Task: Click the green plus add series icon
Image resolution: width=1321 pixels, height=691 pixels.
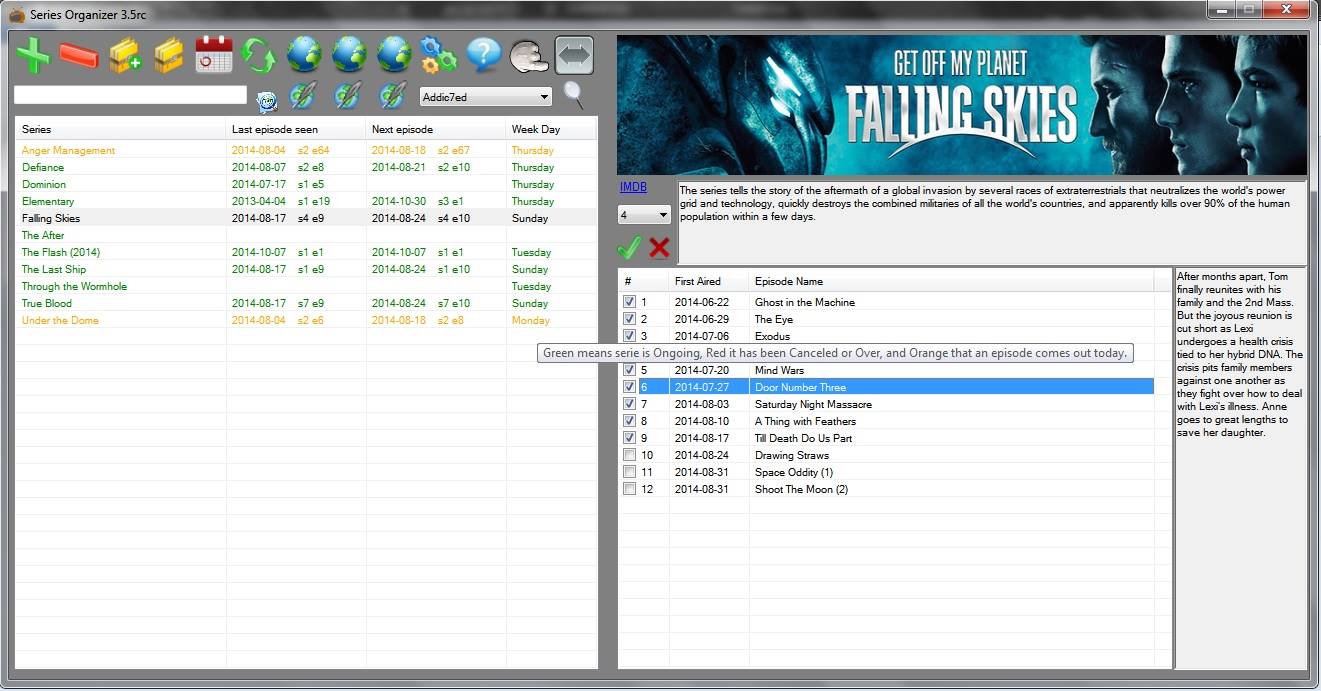Action: coord(33,55)
